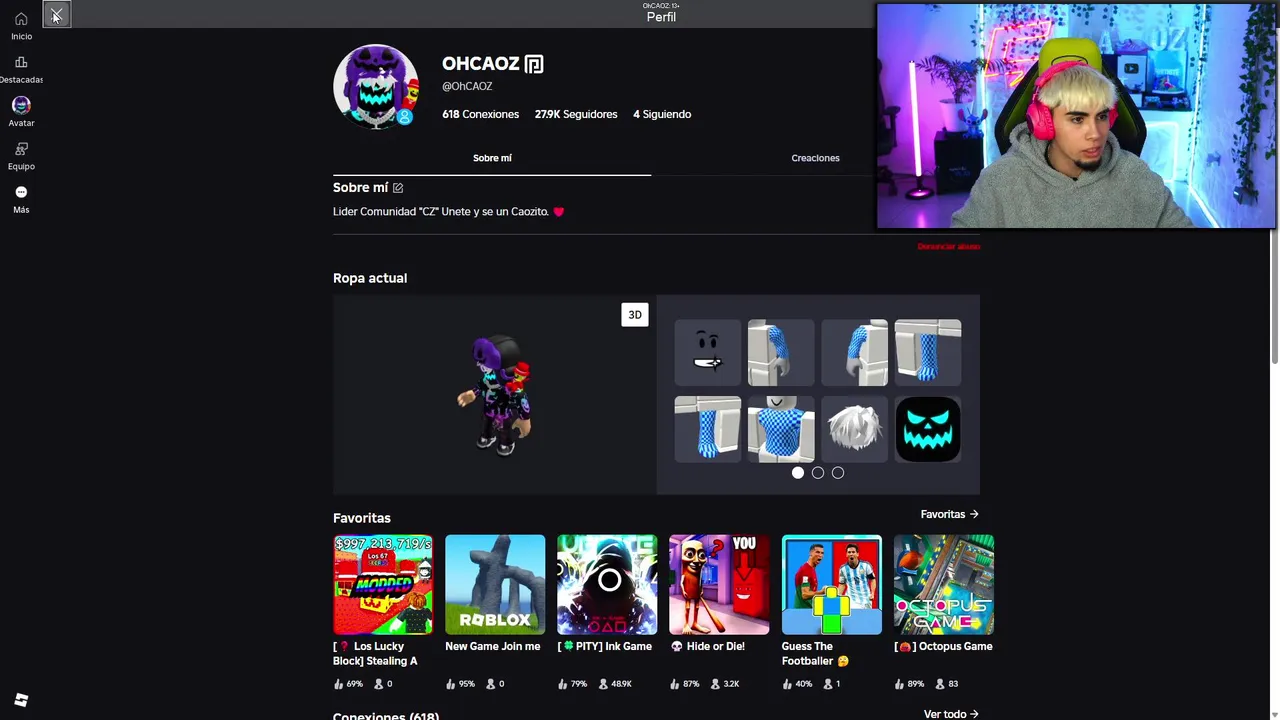This screenshot has height=720, width=1280.
Task: Select the blue checkered right arm item
Action: point(855,352)
